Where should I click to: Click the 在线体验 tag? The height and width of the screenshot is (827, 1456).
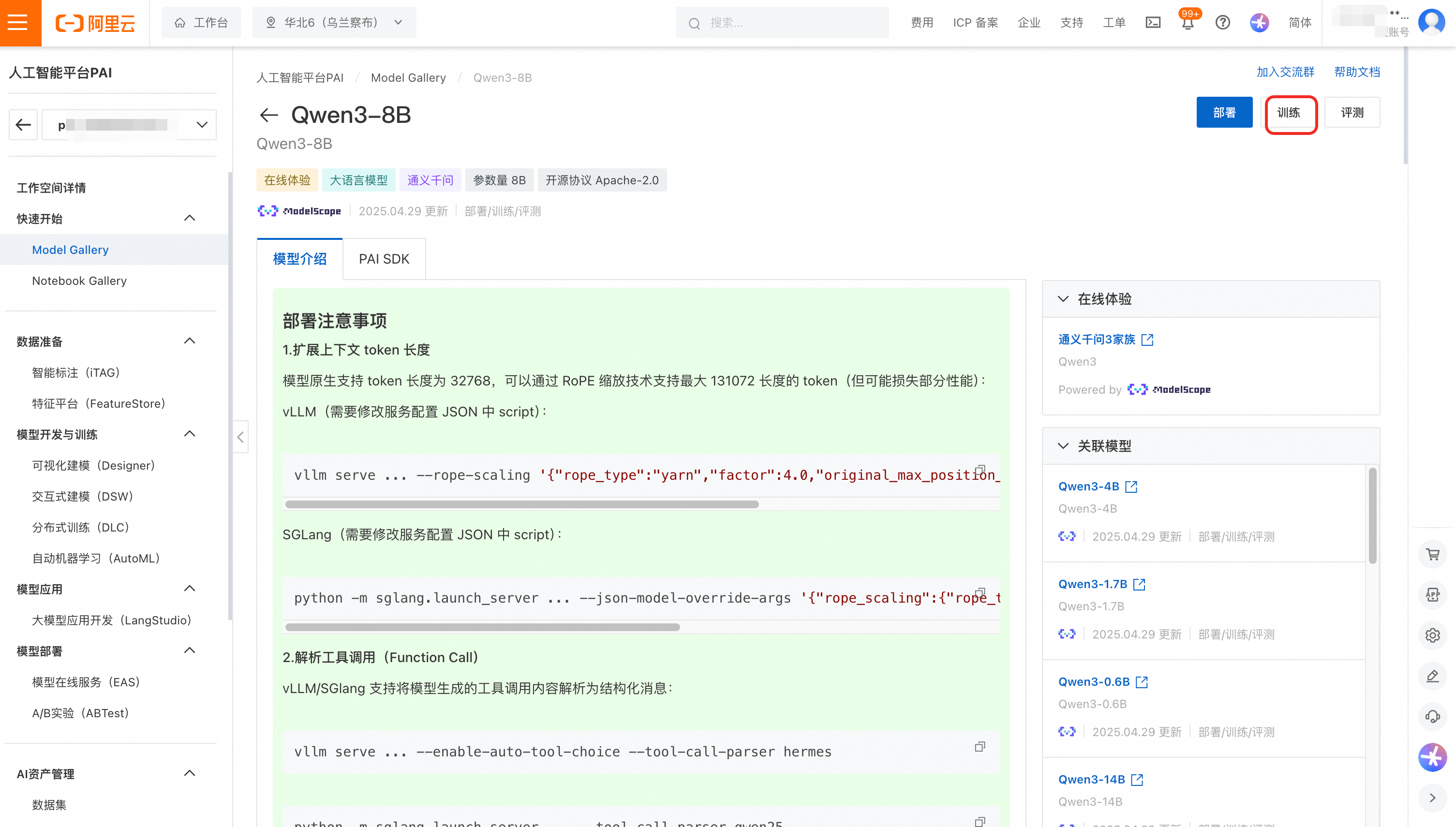pyautogui.click(x=287, y=180)
